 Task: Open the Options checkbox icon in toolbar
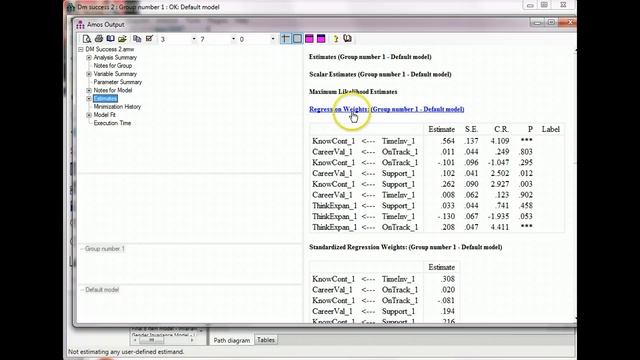(x=149, y=39)
